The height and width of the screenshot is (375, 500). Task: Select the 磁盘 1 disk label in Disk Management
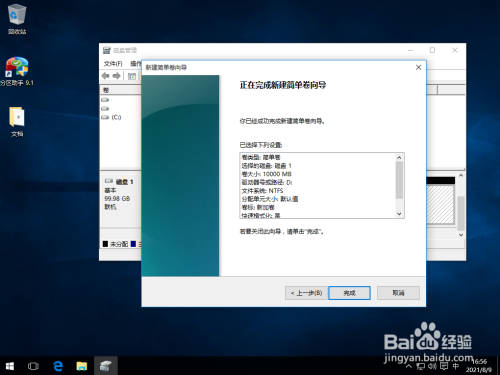[x=124, y=182]
